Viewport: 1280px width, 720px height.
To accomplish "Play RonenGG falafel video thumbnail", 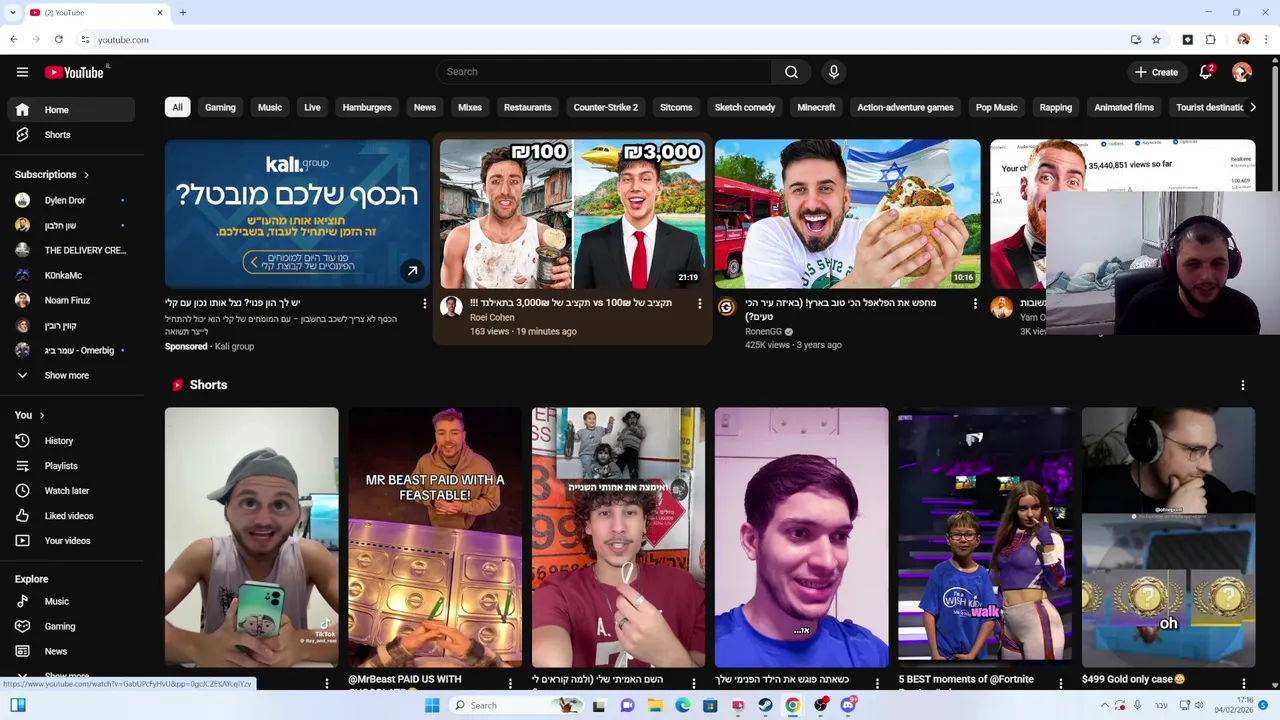I will click(847, 214).
